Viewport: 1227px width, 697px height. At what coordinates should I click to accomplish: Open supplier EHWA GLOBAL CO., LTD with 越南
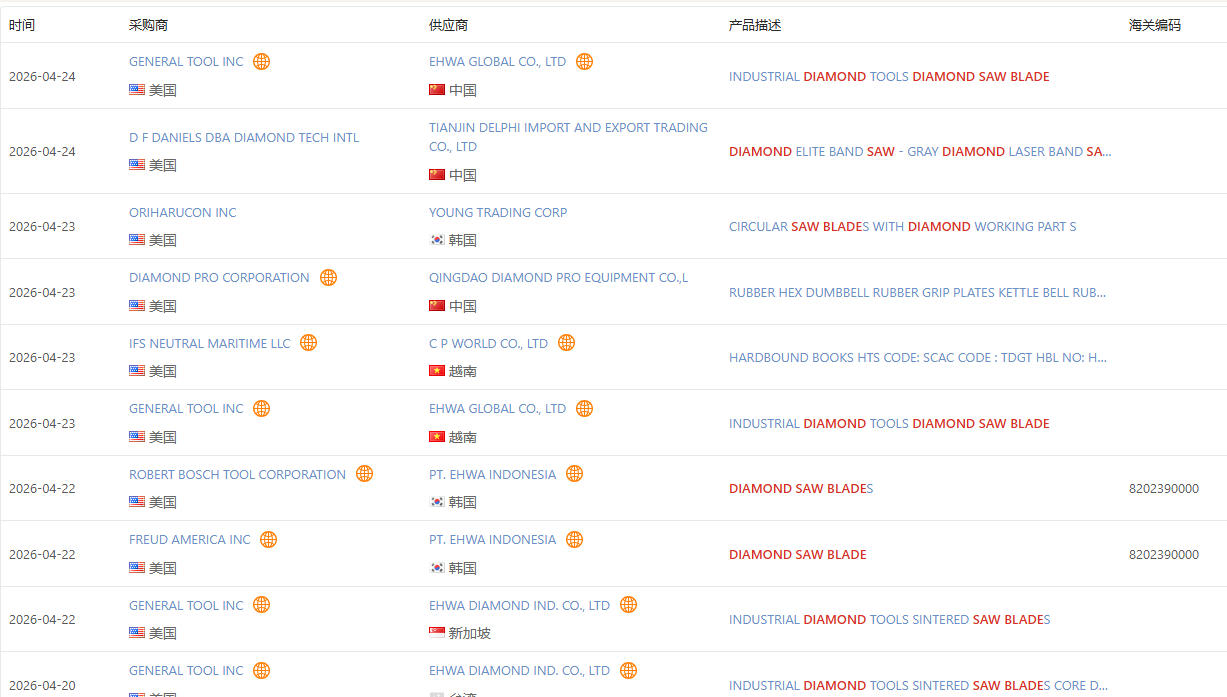coord(497,409)
